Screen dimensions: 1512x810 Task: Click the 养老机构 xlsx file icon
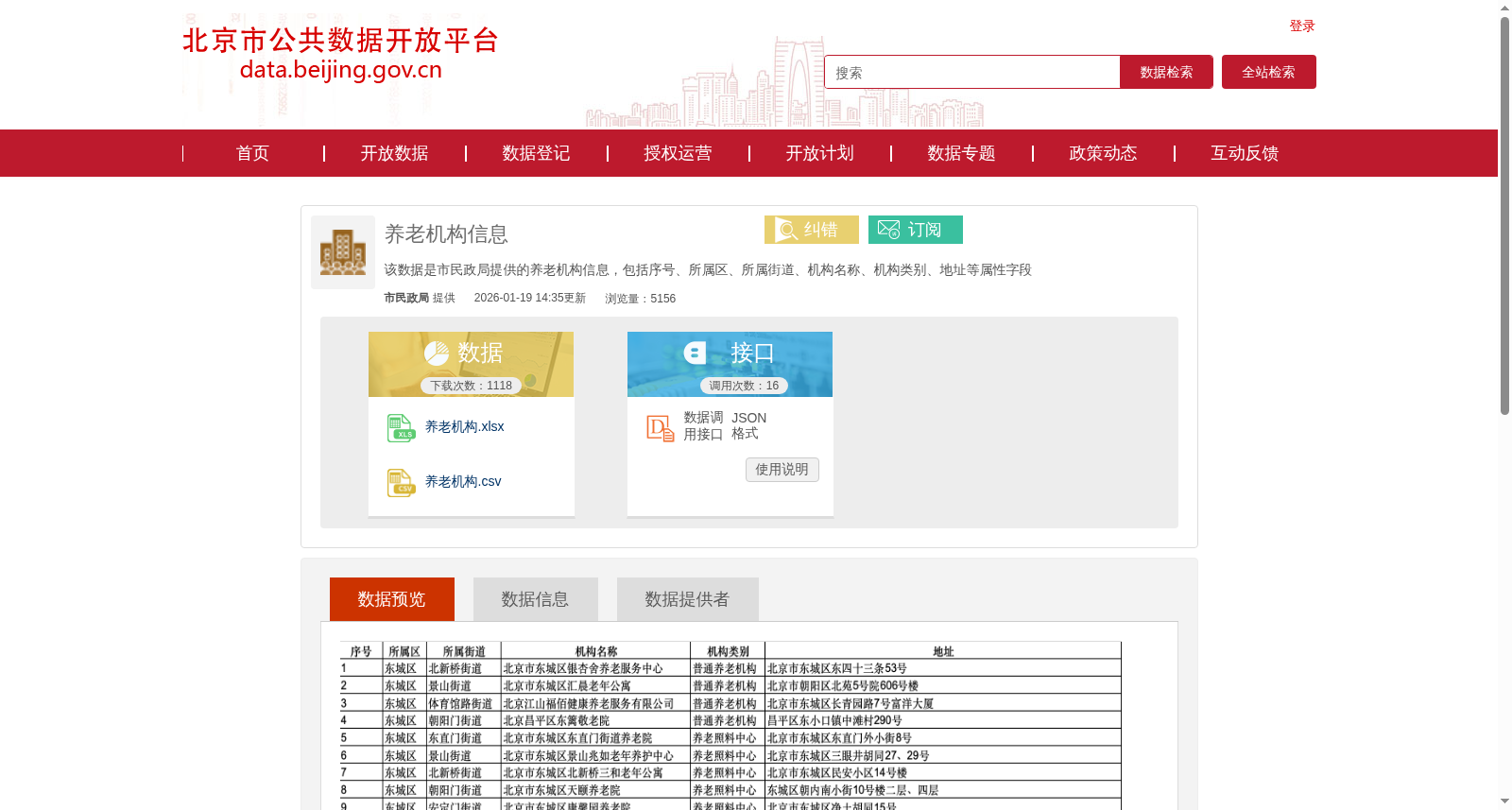402,428
